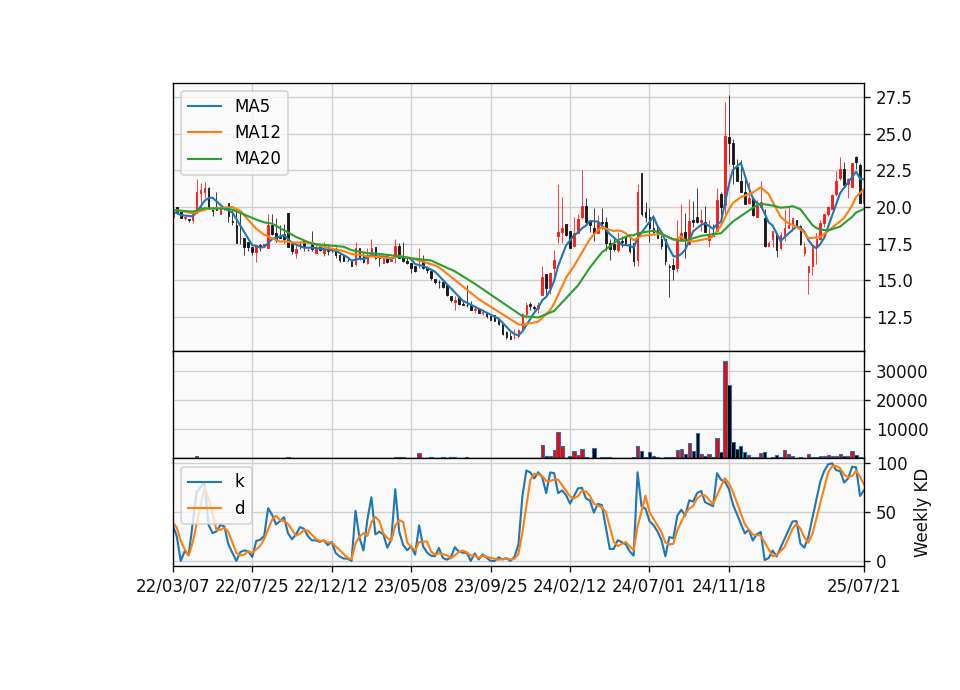Click the 27.5 price axis label
This screenshot has height=690, width=960.
[894, 98]
